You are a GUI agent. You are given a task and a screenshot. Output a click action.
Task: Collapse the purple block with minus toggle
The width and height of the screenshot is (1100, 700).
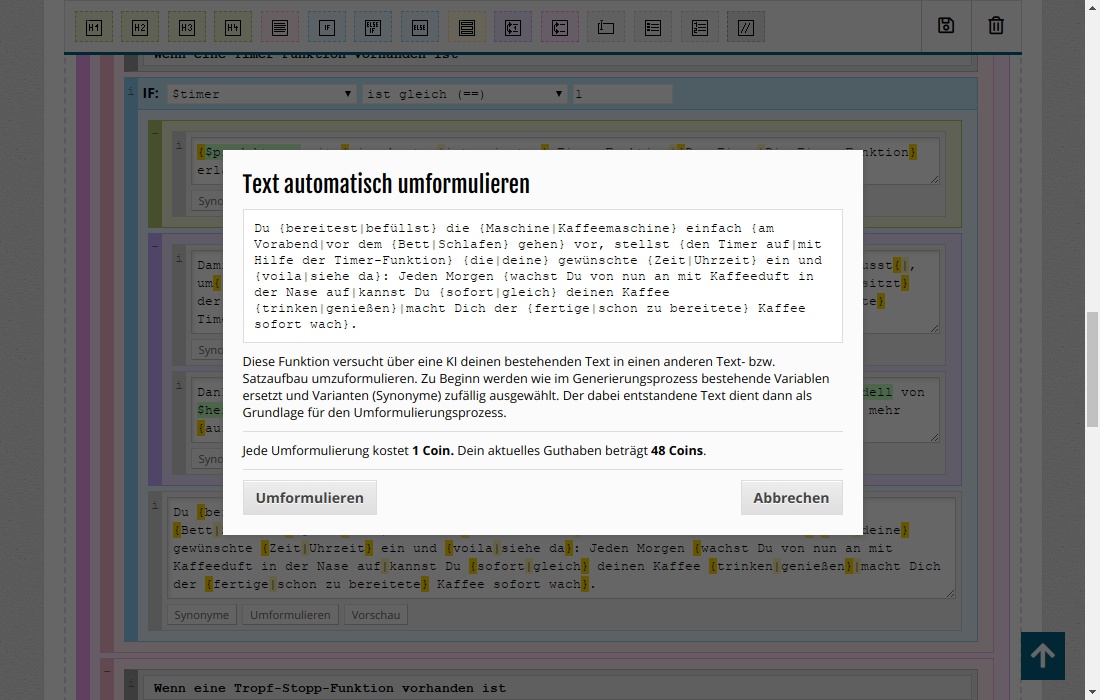click(x=155, y=243)
